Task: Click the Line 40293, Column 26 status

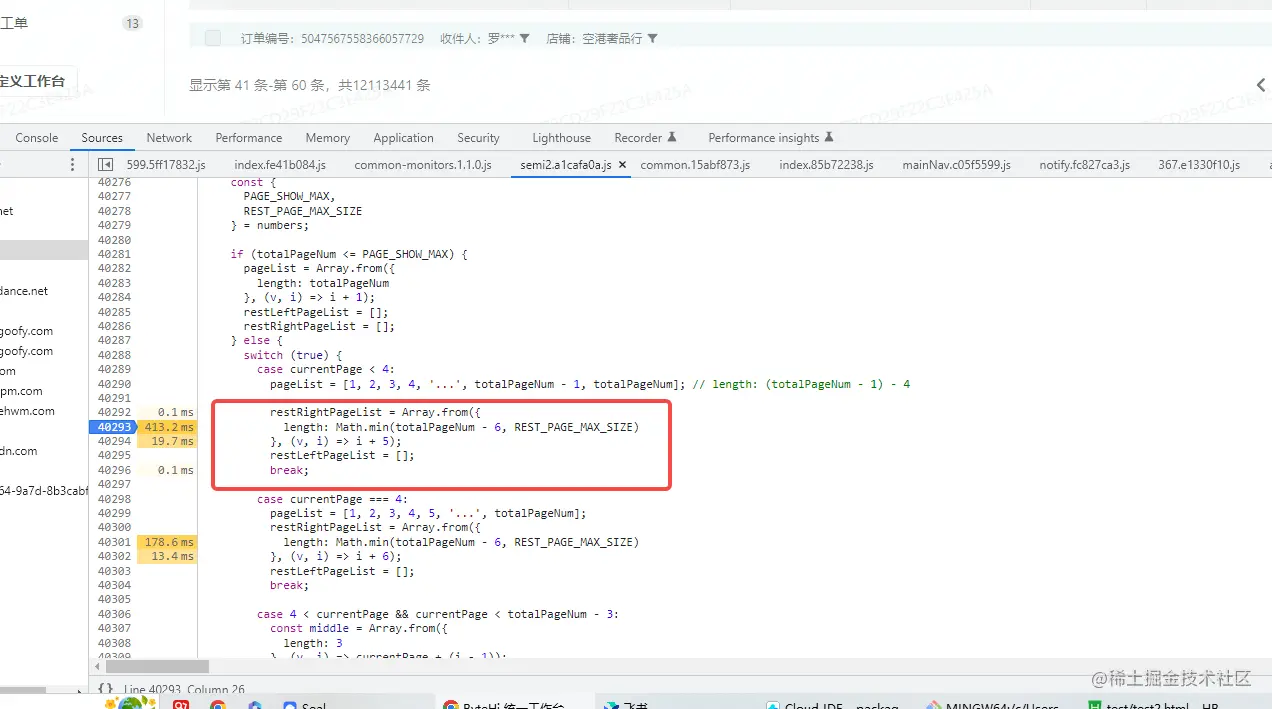Action: coord(185,689)
